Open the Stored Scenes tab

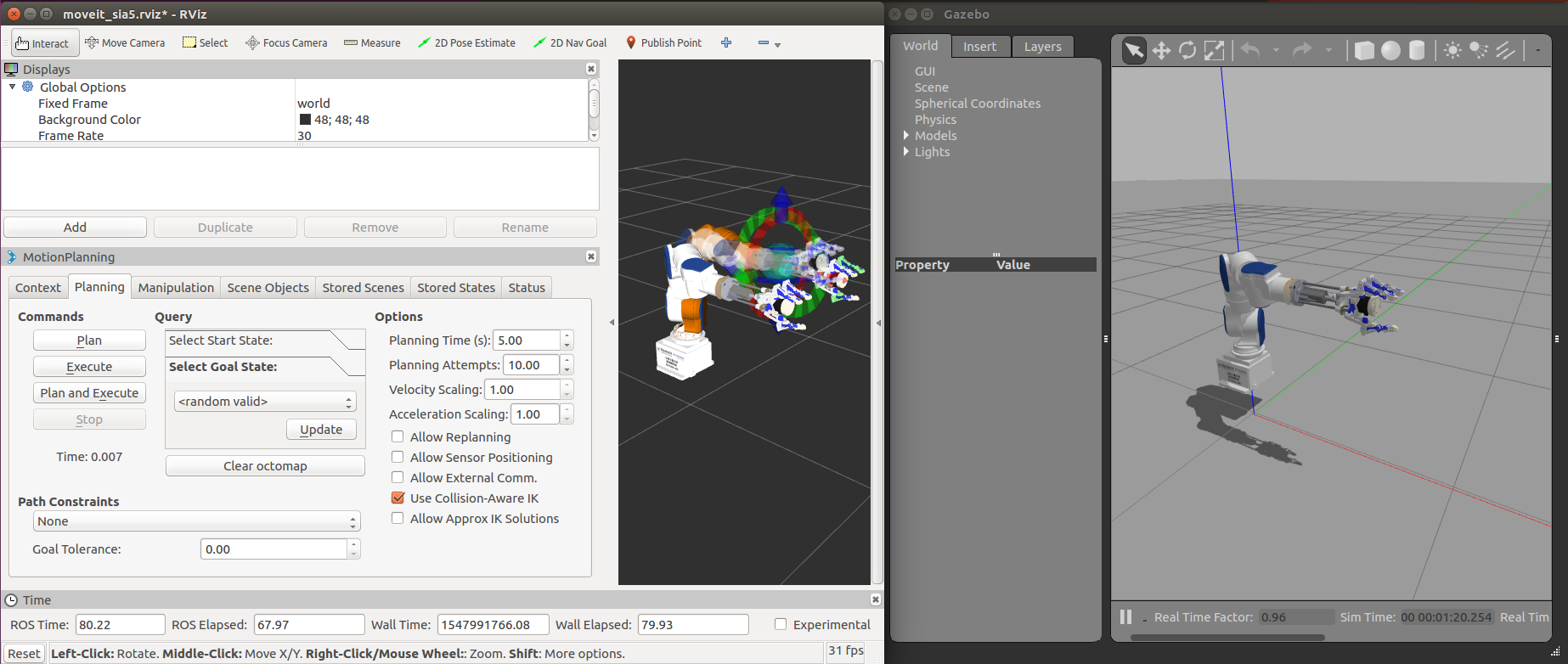[364, 288]
